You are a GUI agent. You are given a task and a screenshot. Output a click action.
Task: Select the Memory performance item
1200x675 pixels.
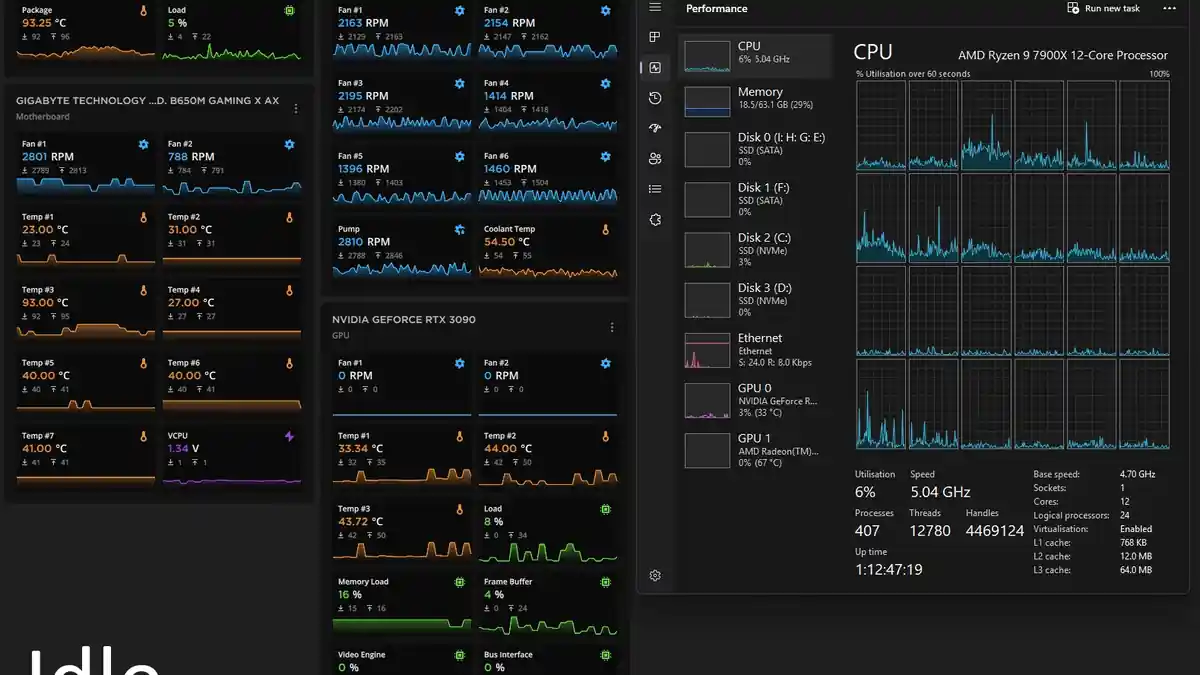[x=756, y=98]
